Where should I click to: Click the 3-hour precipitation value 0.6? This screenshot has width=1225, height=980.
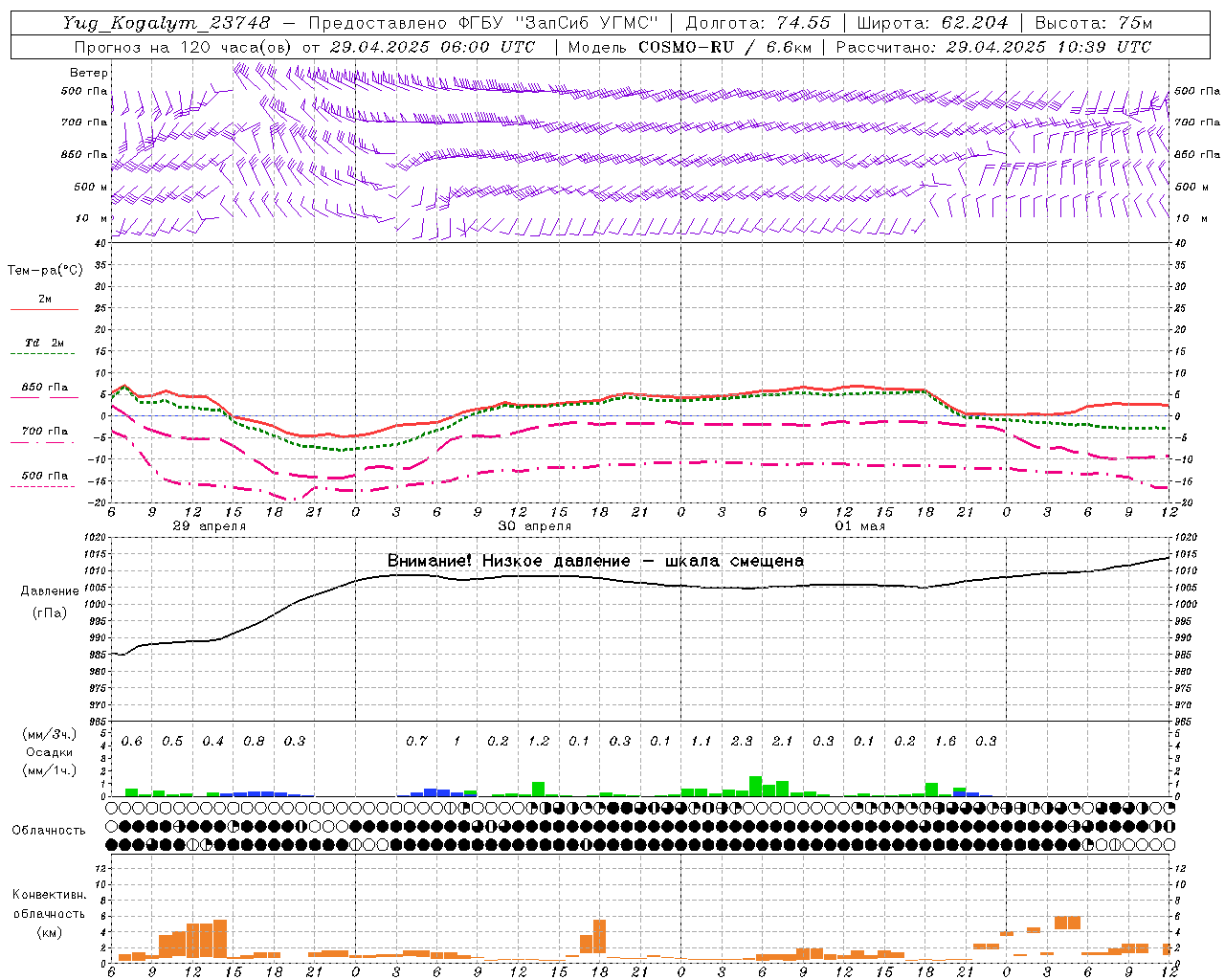132,742
